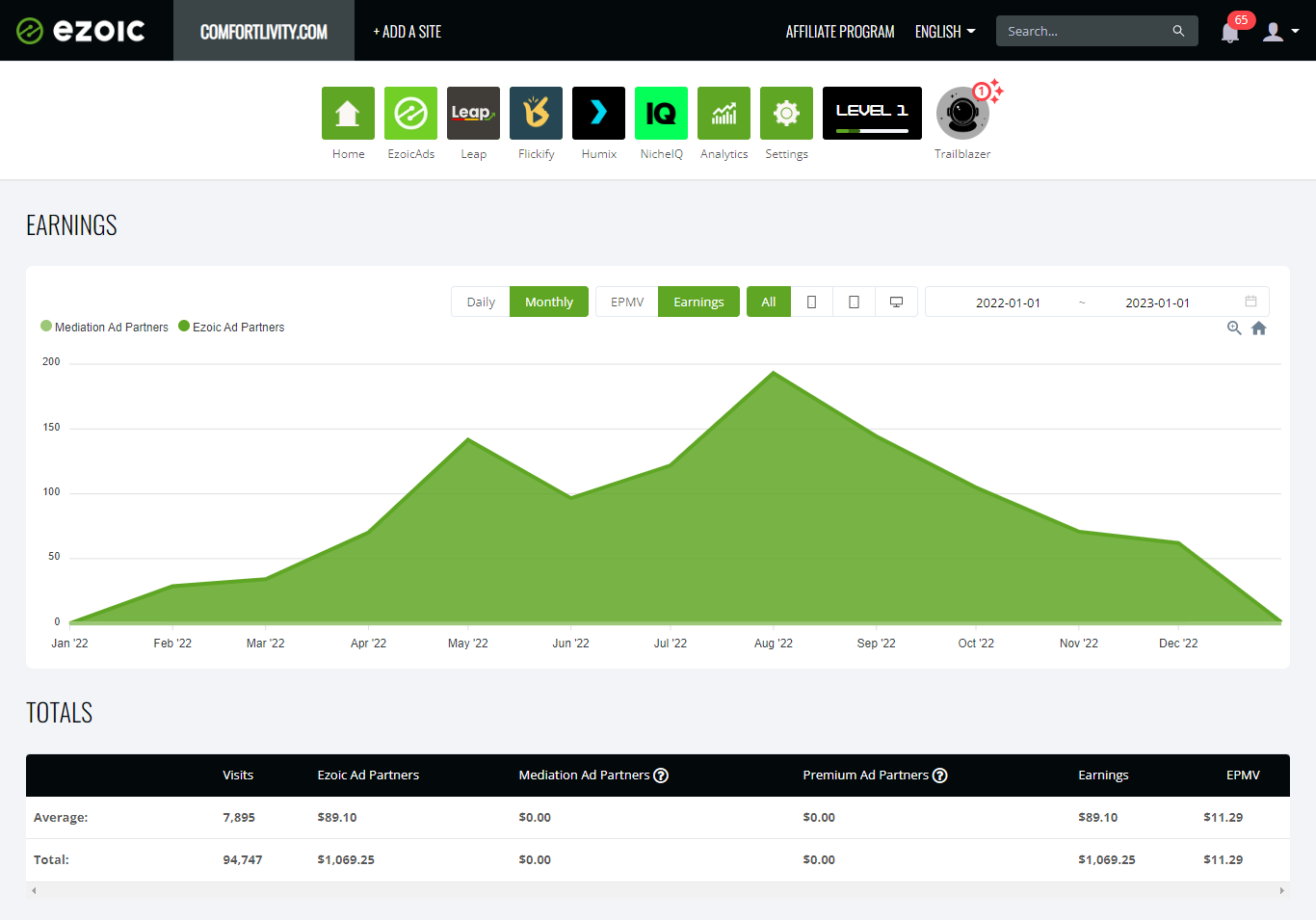Click the EPMV column header
Screen dimensions: 1316x920
(x=1243, y=775)
